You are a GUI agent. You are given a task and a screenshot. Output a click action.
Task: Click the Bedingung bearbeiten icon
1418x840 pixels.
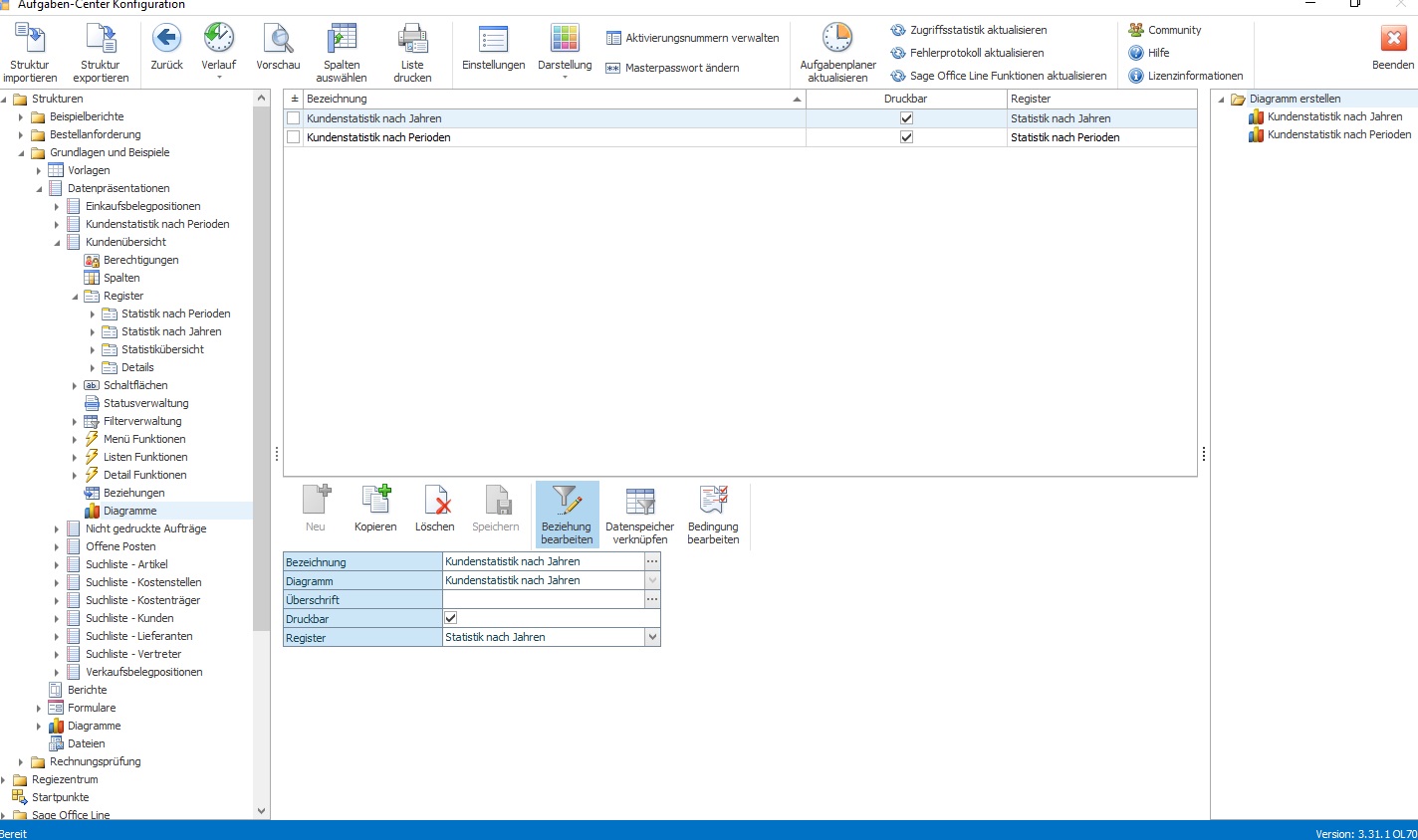point(713,500)
